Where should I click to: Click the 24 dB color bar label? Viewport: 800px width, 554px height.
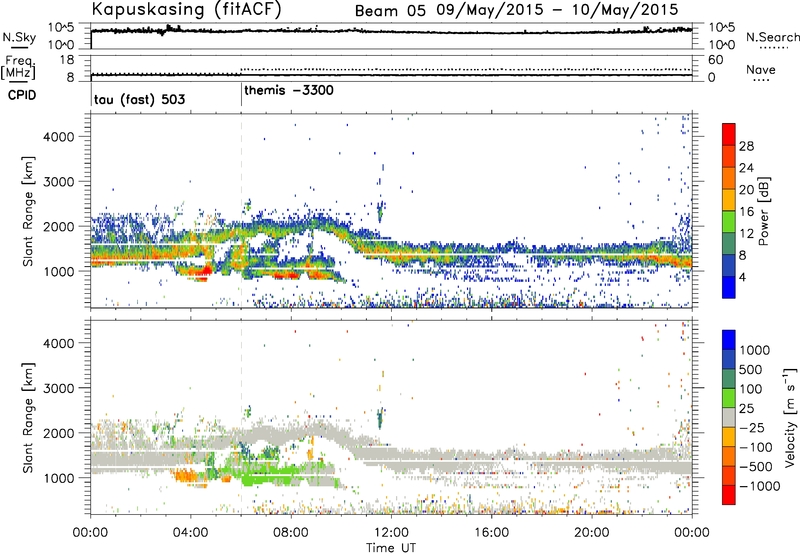click(746, 168)
